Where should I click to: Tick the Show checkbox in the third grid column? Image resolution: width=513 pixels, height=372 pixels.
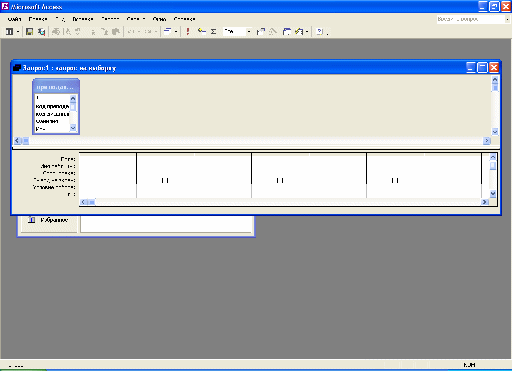click(280, 180)
